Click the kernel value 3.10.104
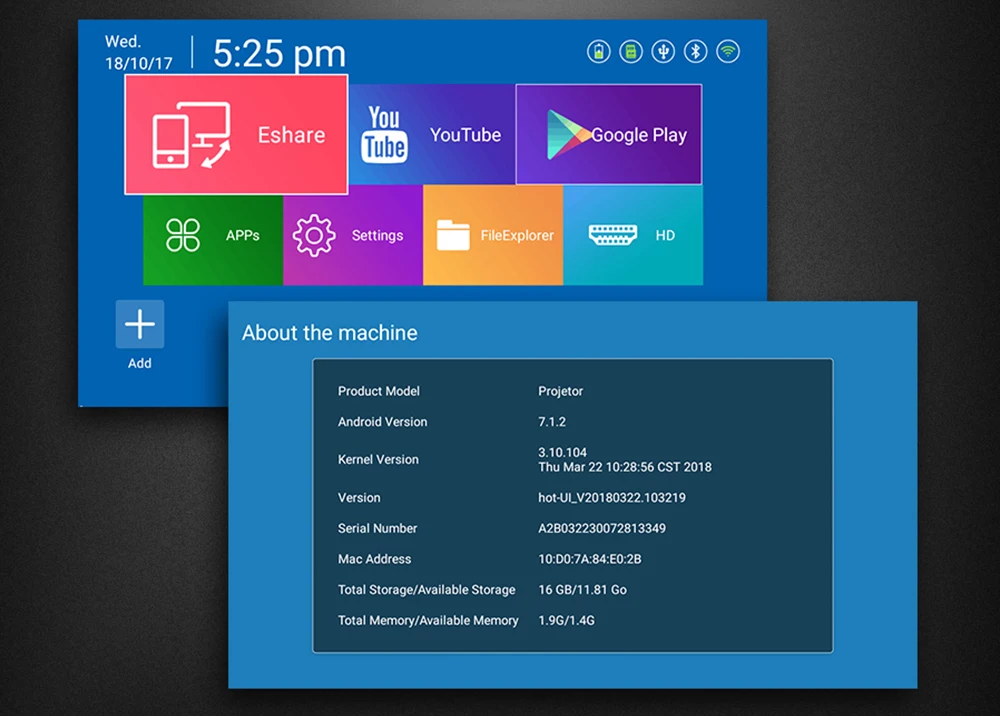 pyautogui.click(x=562, y=452)
